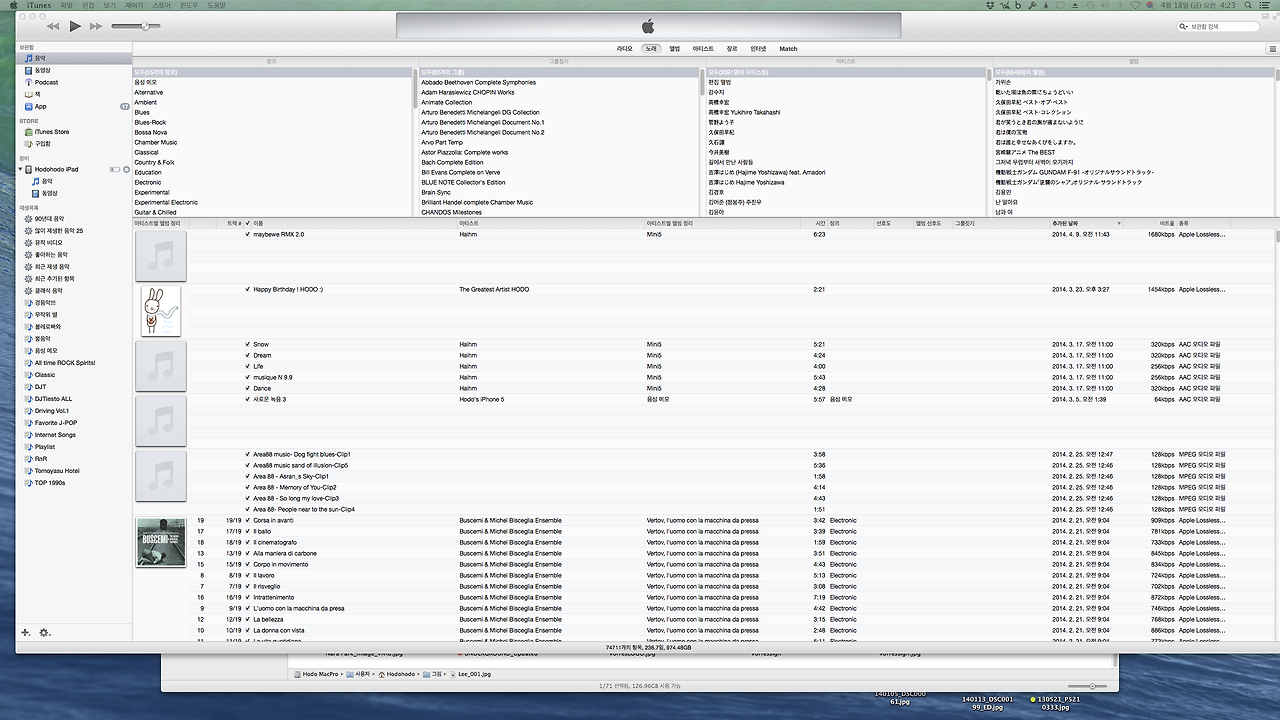Start playback with the Play button
Screen dimensions: 1280x720
click(x=75, y=26)
